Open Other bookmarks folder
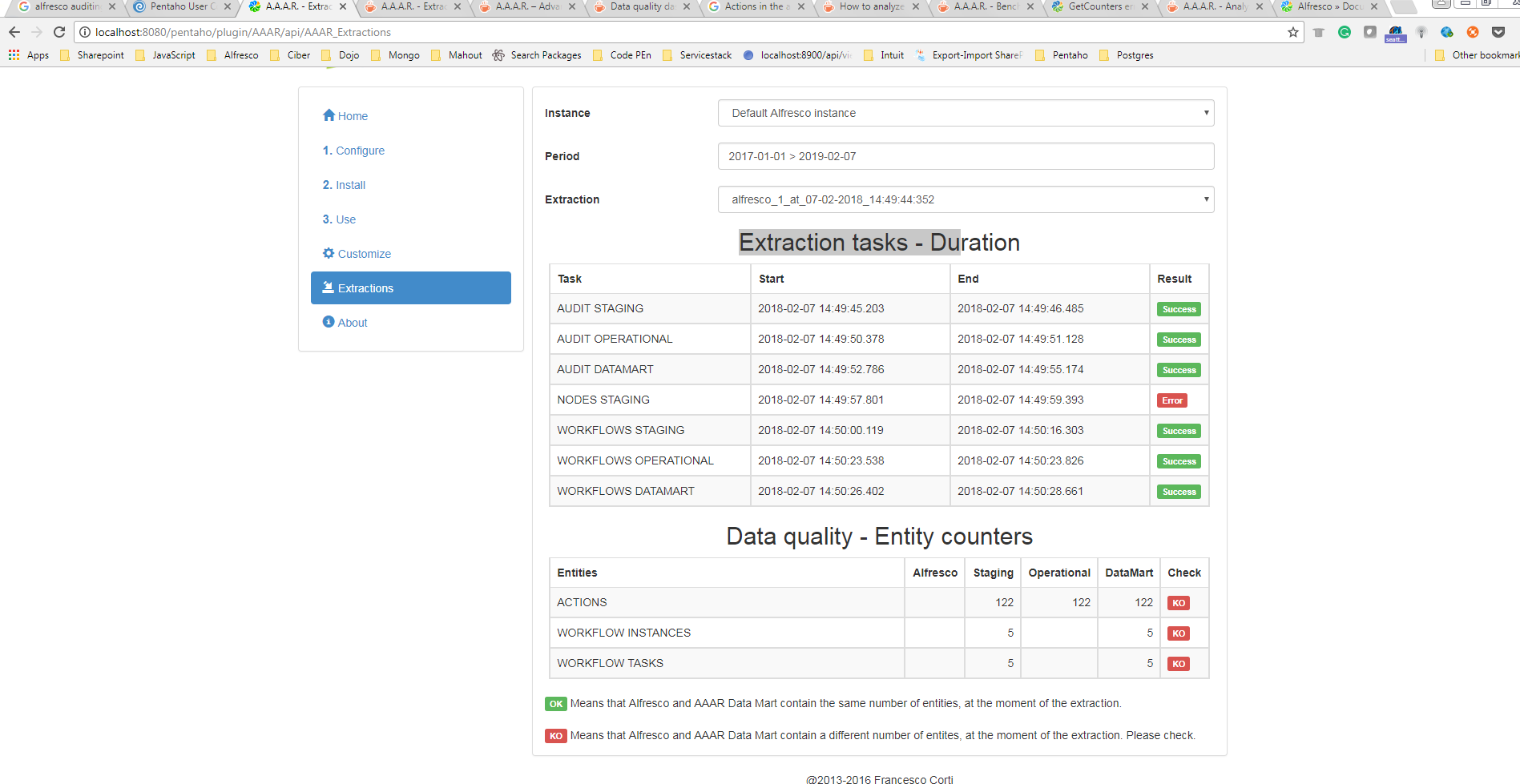The image size is (1520, 784). [1477, 55]
